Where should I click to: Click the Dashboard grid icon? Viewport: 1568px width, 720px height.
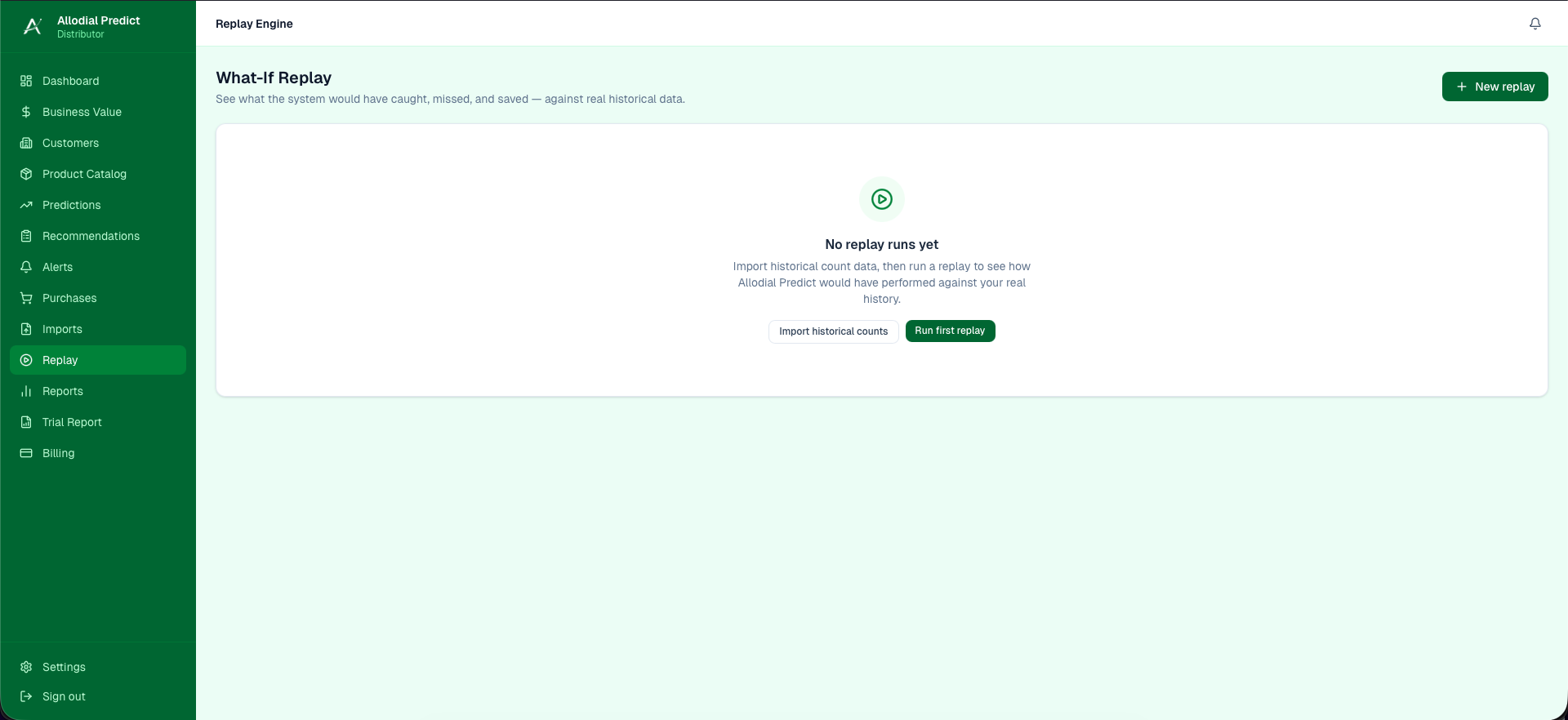26,81
